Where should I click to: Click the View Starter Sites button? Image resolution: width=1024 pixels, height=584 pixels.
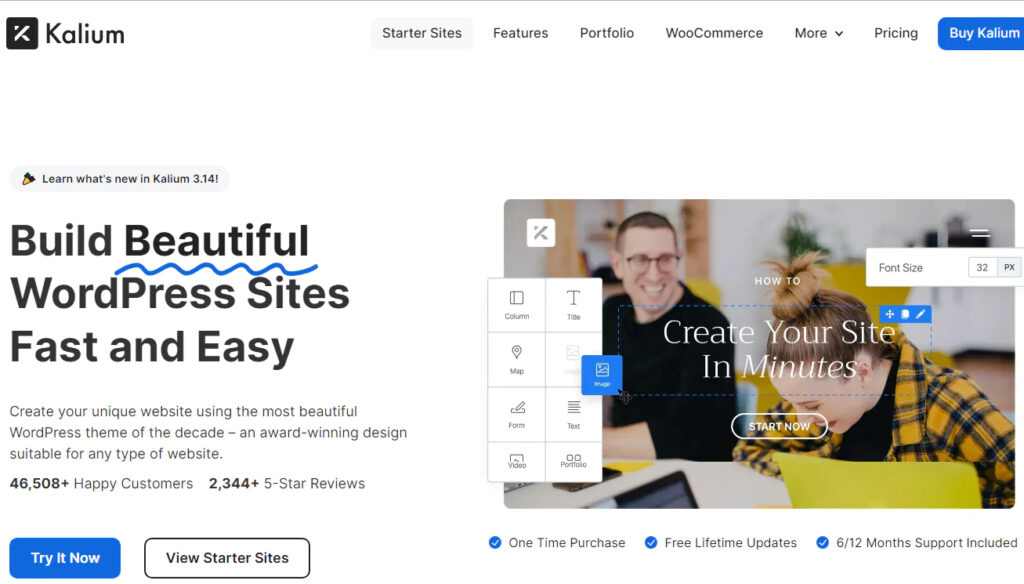[x=227, y=558]
